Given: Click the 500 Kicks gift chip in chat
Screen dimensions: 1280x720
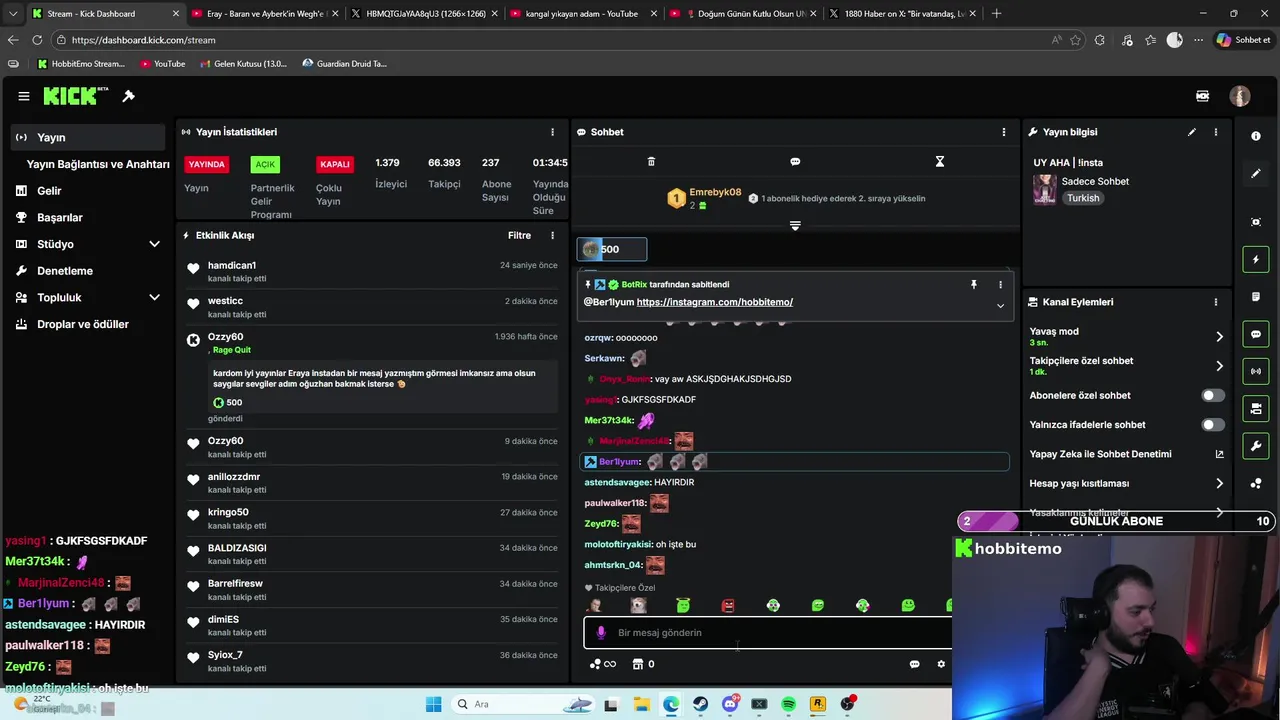Looking at the screenshot, I should pyautogui.click(x=612, y=249).
